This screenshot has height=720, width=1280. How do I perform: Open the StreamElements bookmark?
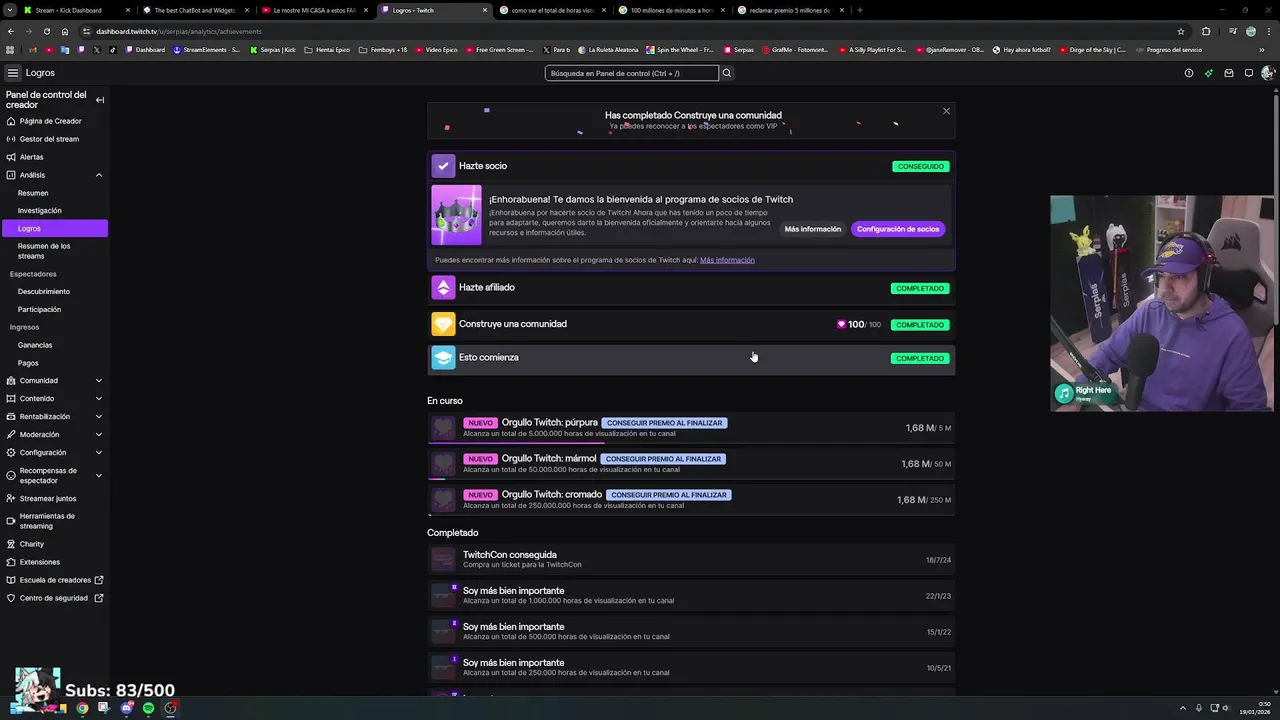point(207,49)
